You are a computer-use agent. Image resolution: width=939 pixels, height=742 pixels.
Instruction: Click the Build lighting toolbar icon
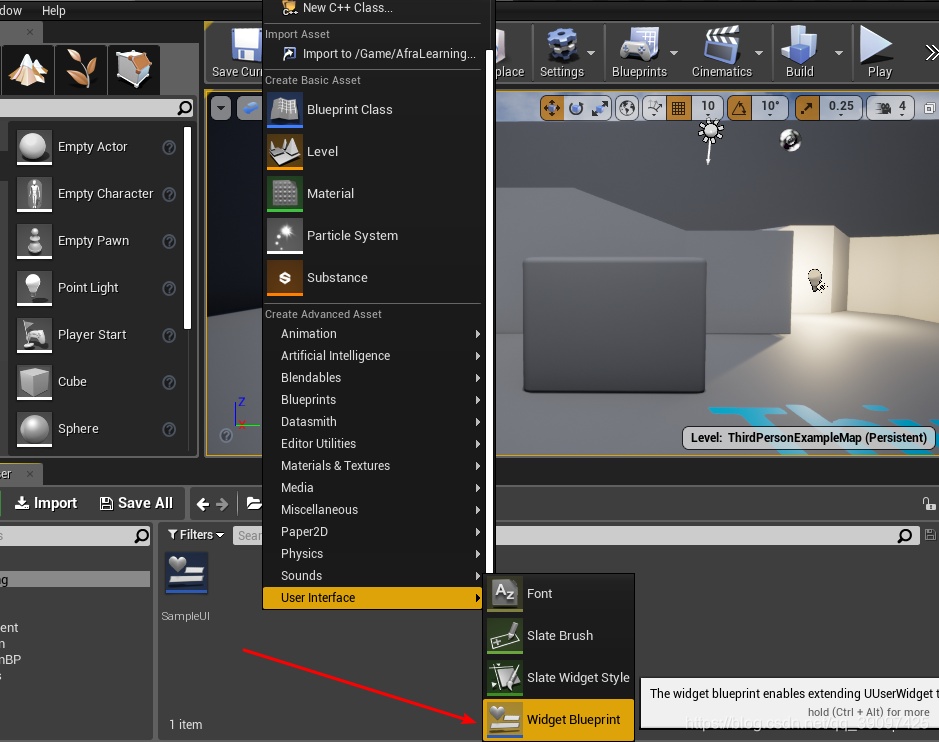point(799,46)
